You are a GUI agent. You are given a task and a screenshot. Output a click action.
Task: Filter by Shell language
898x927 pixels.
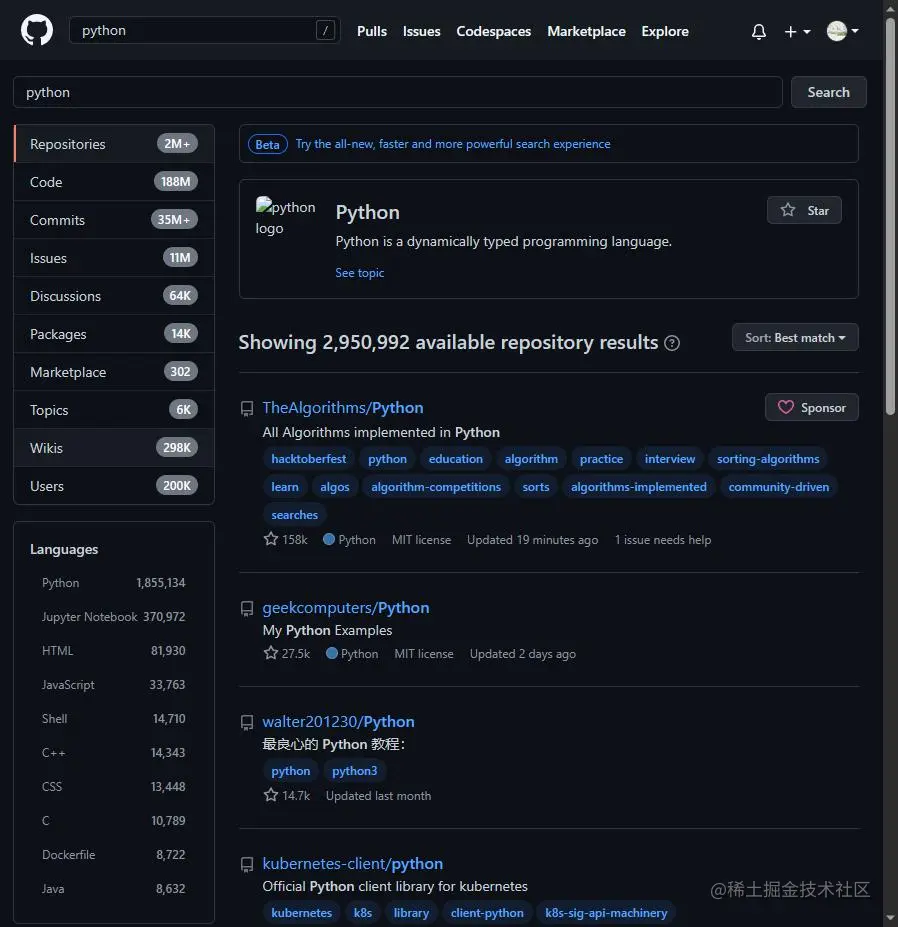[114, 719]
